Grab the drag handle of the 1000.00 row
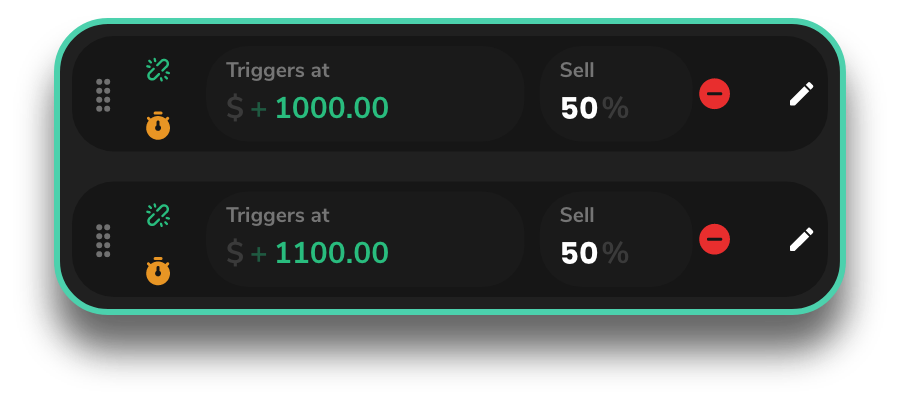 click(x=103, y=95)
